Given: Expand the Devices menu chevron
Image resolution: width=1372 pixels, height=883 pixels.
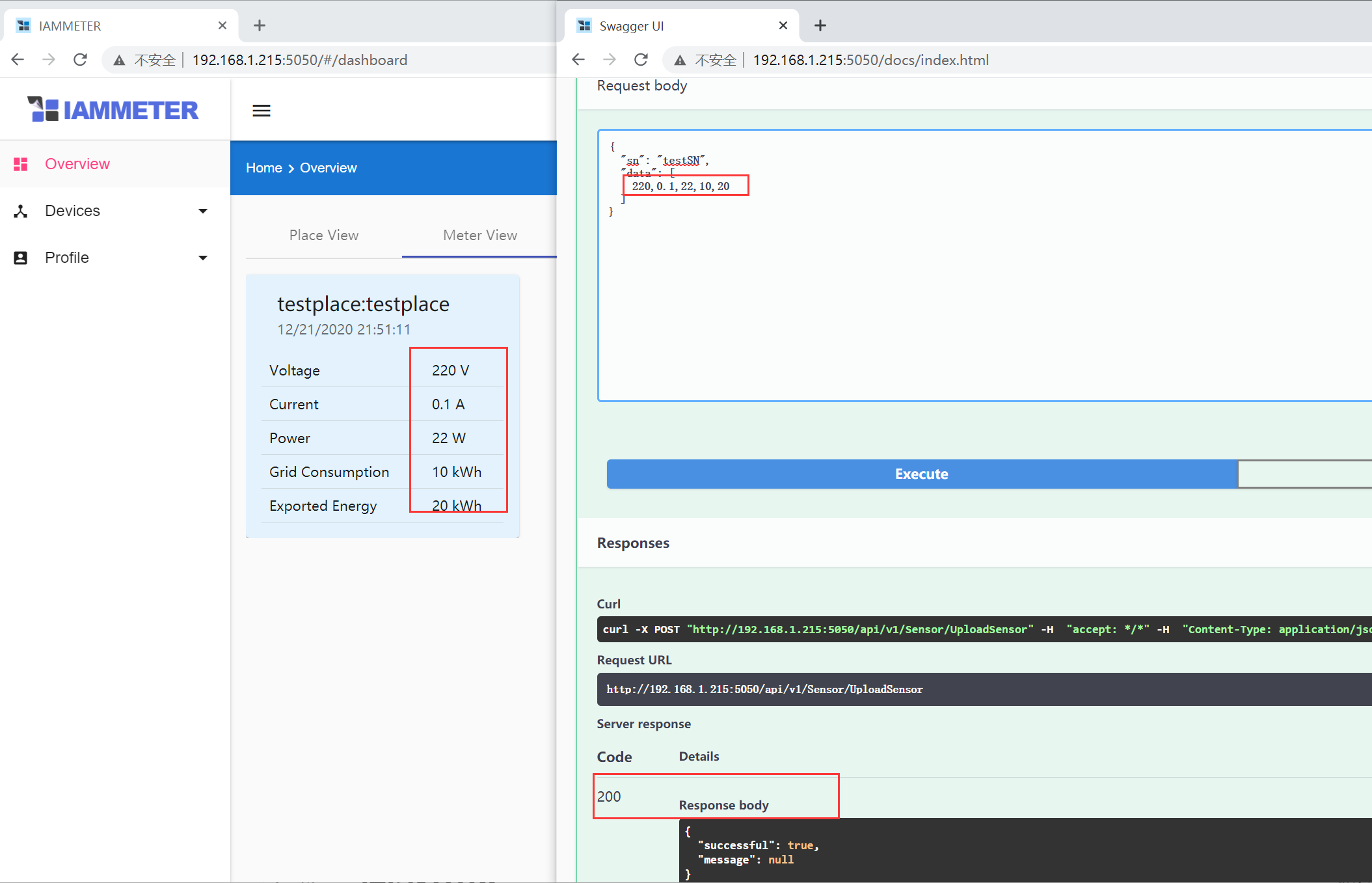Looking at the screenshot, I should coord(202,211).
